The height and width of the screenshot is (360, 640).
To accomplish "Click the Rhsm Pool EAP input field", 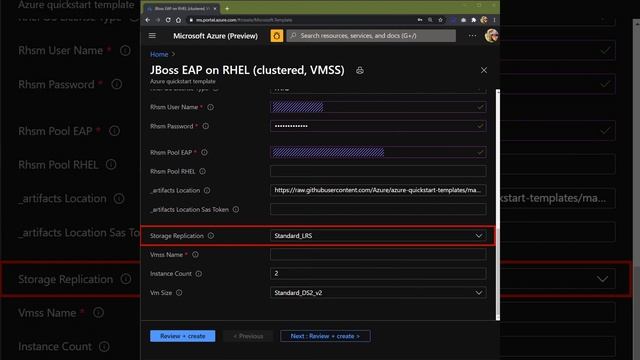I will coord(378,152).
